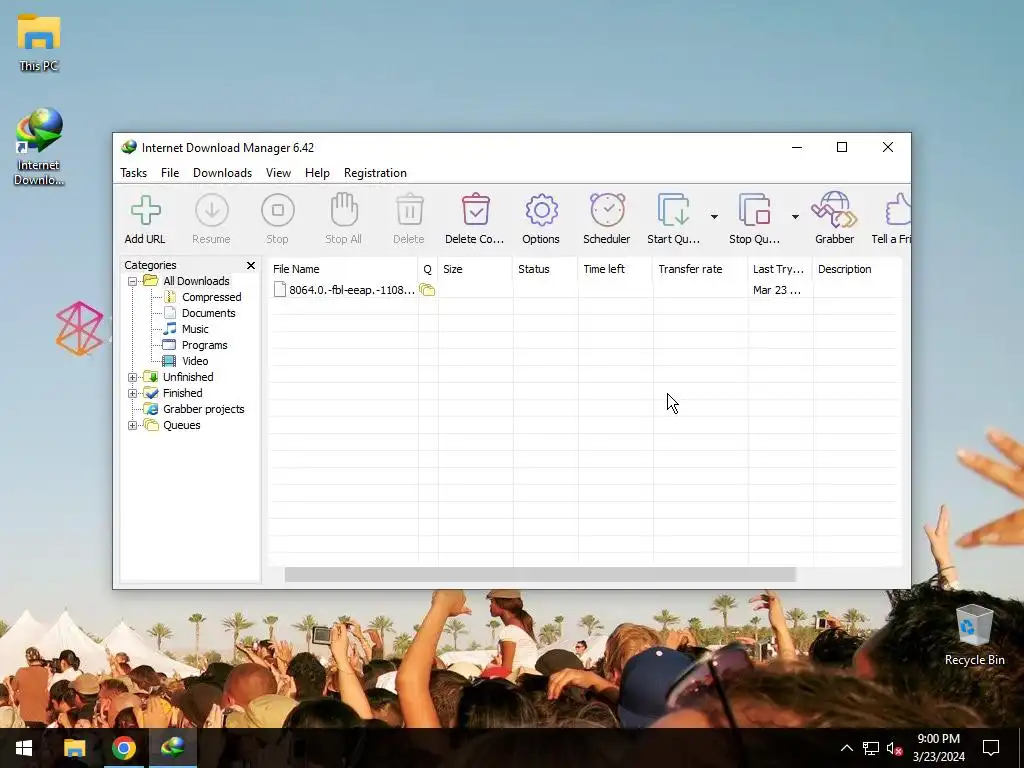Click the Delete trash icon

tap(409, 210)
